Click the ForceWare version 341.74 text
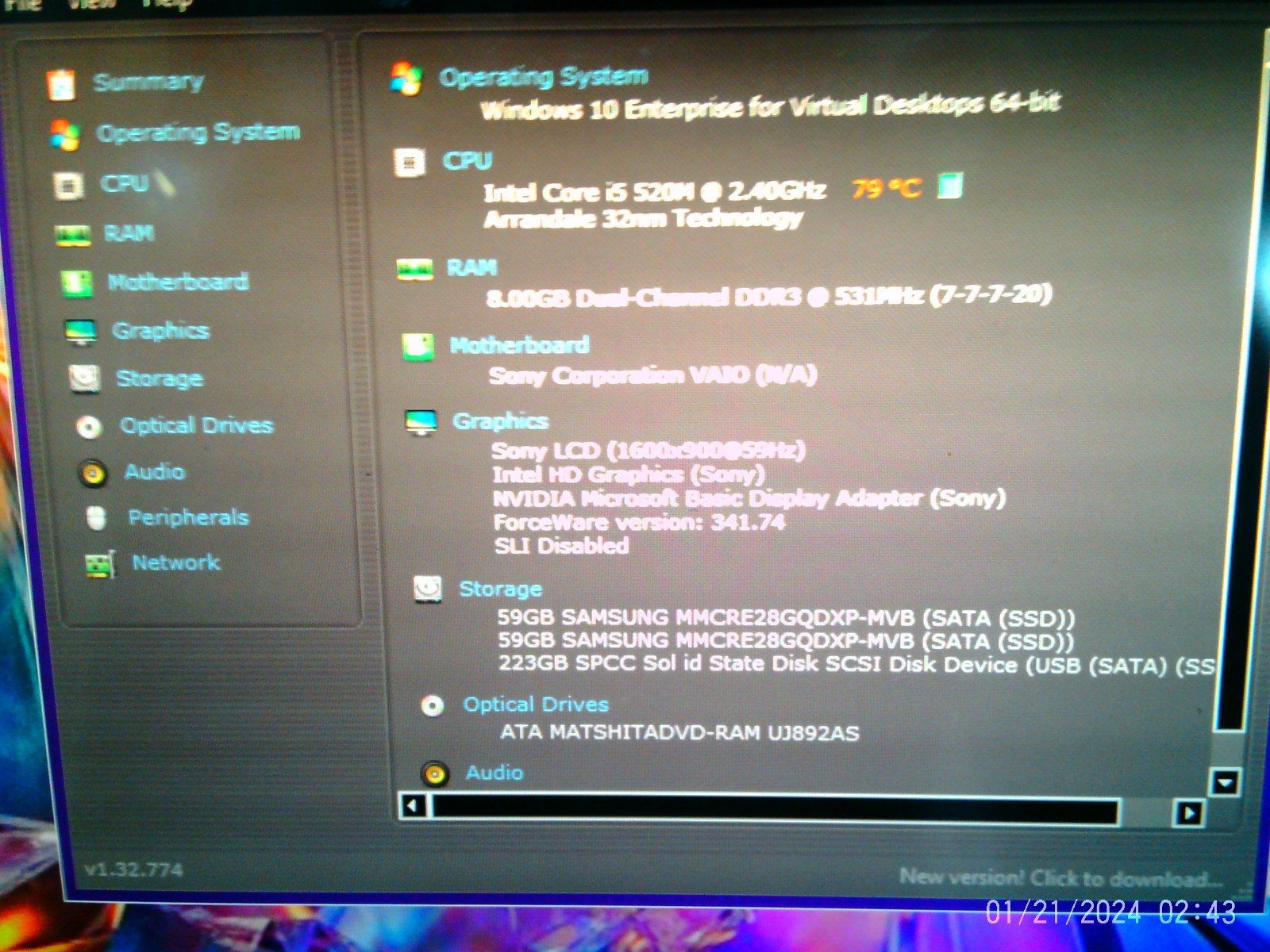Image resolution: width=1270 pixels, height=952 pixels. pos(640,522)
